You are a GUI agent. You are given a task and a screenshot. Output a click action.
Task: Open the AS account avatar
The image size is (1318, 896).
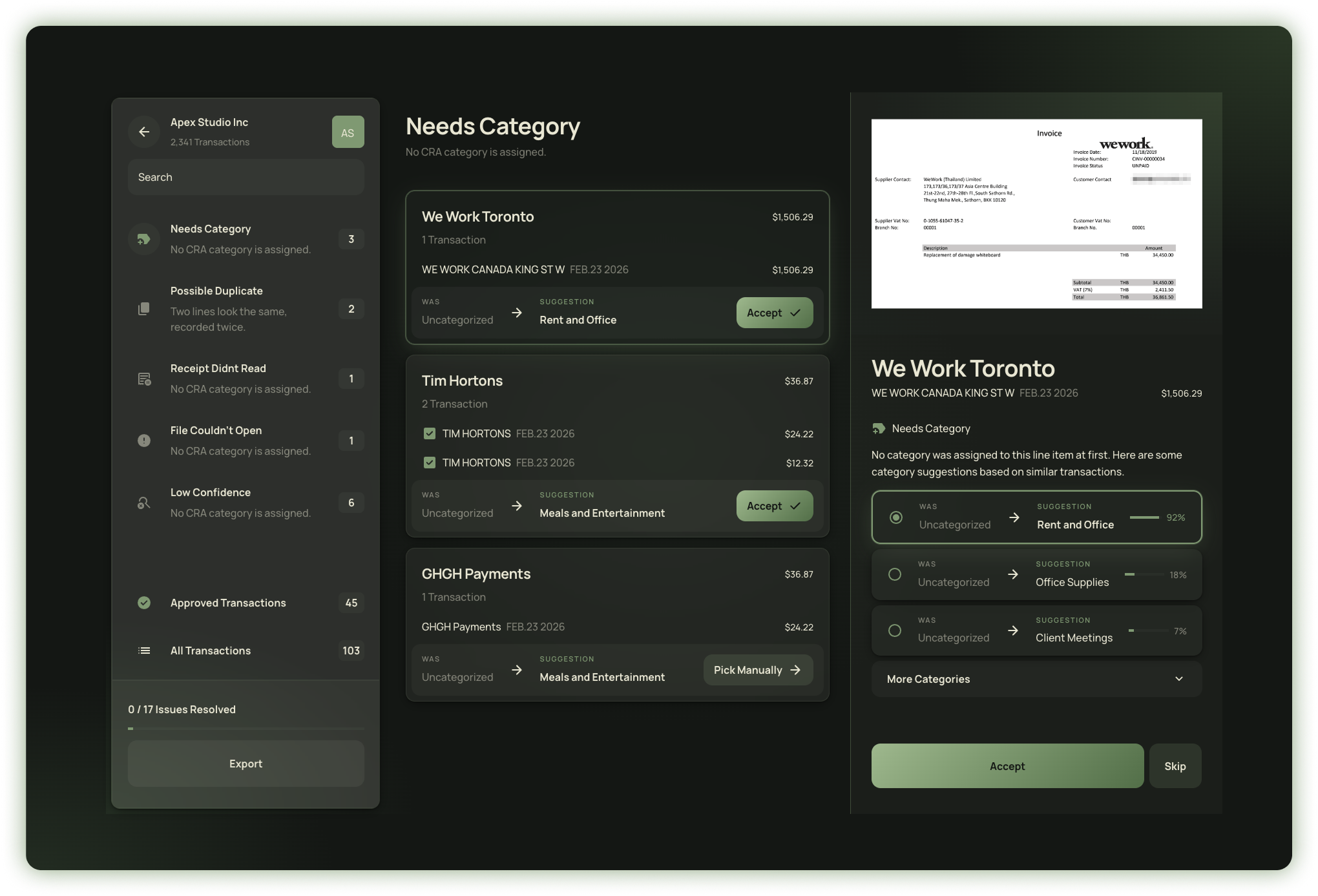[348, 132]
